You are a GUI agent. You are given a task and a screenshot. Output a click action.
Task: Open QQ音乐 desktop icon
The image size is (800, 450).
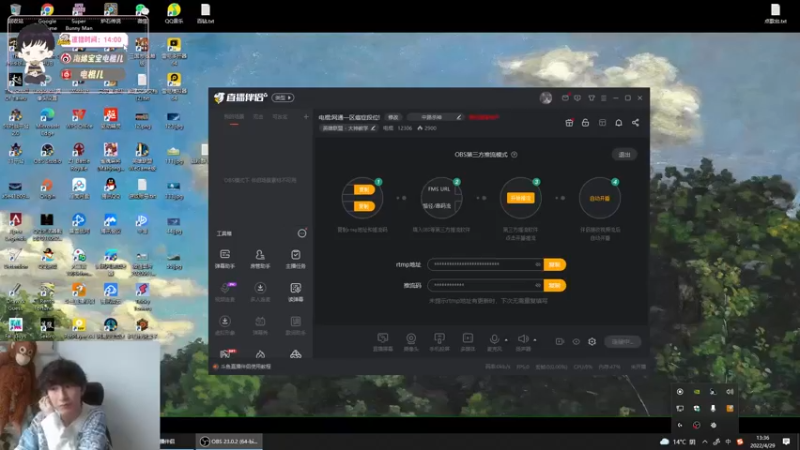pos(173,13)
